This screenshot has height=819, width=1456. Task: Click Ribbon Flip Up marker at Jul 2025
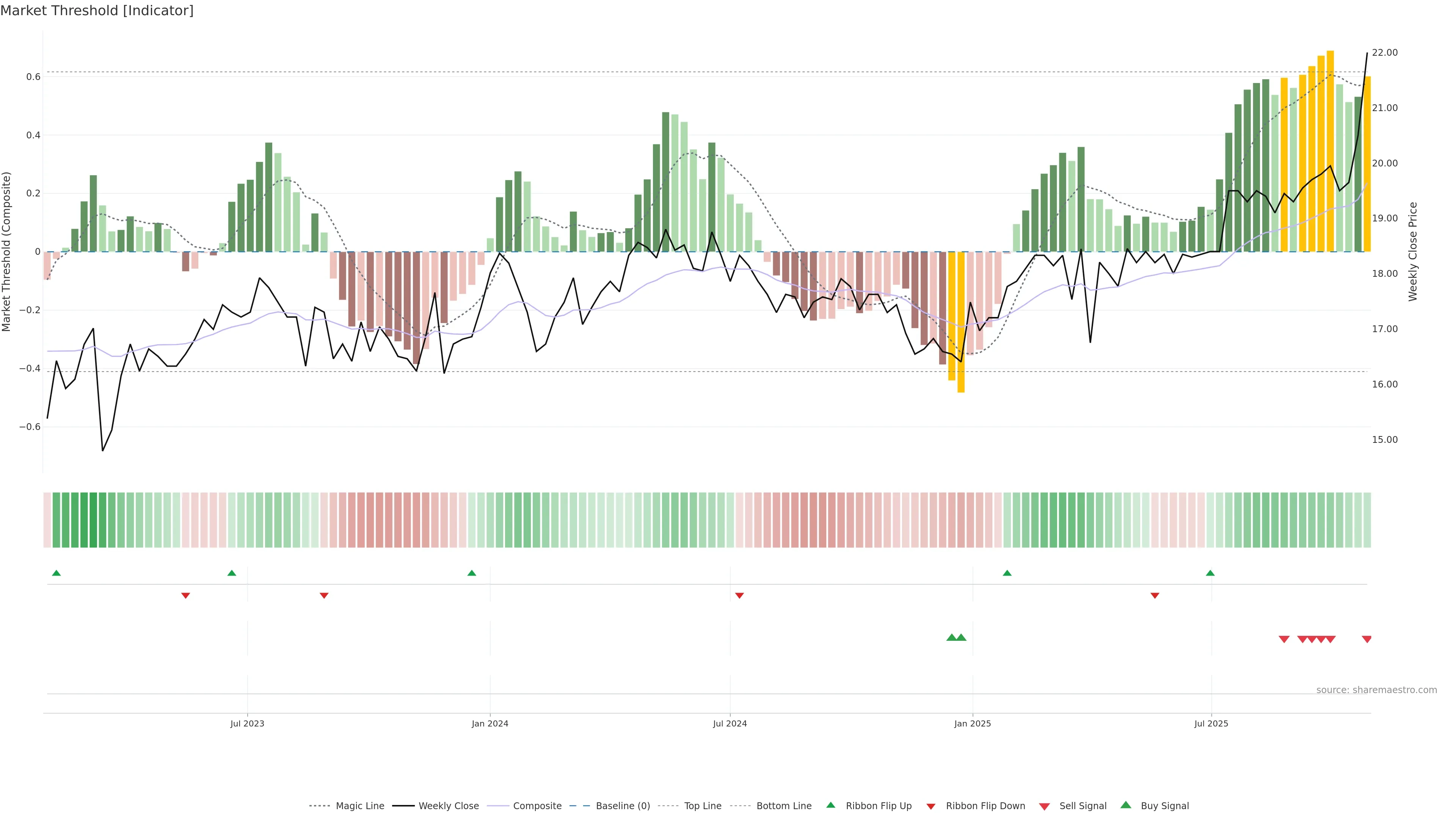1210,573
